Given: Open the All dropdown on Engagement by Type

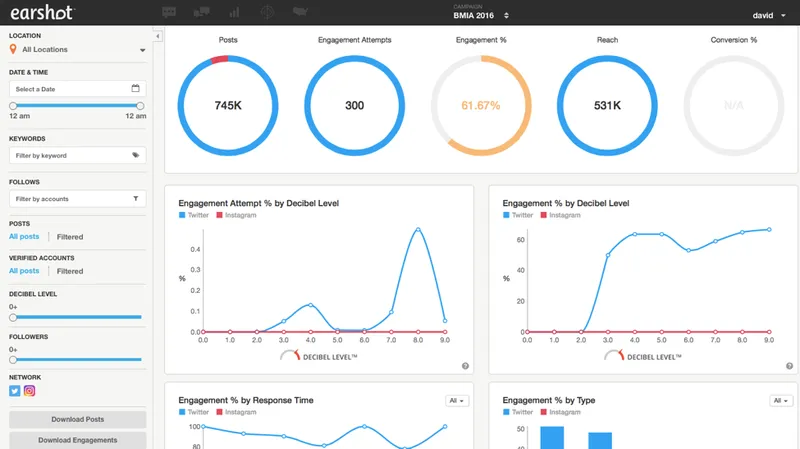Looking at the screenshot, I should click(781, 401).
